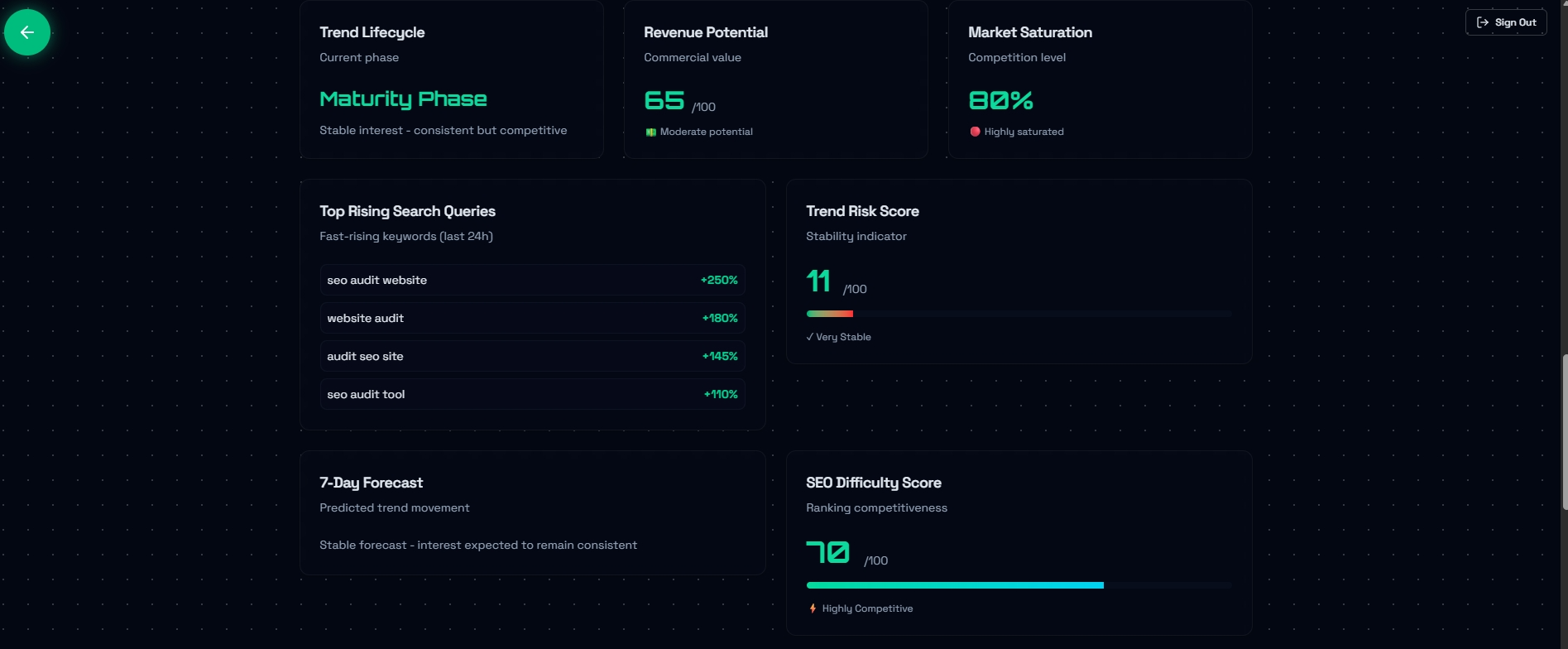1568x649 pixels.
Task: Click the page's vertical scrollbar
Action: tap(1564, 430)
